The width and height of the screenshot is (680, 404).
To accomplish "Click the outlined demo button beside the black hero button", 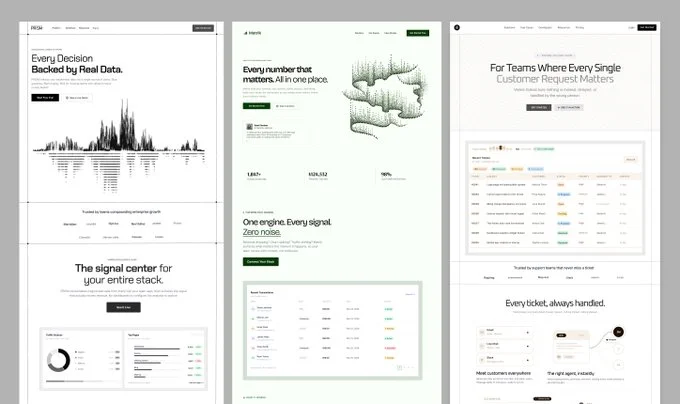I will pyautogui.click(x=77, y=98).
